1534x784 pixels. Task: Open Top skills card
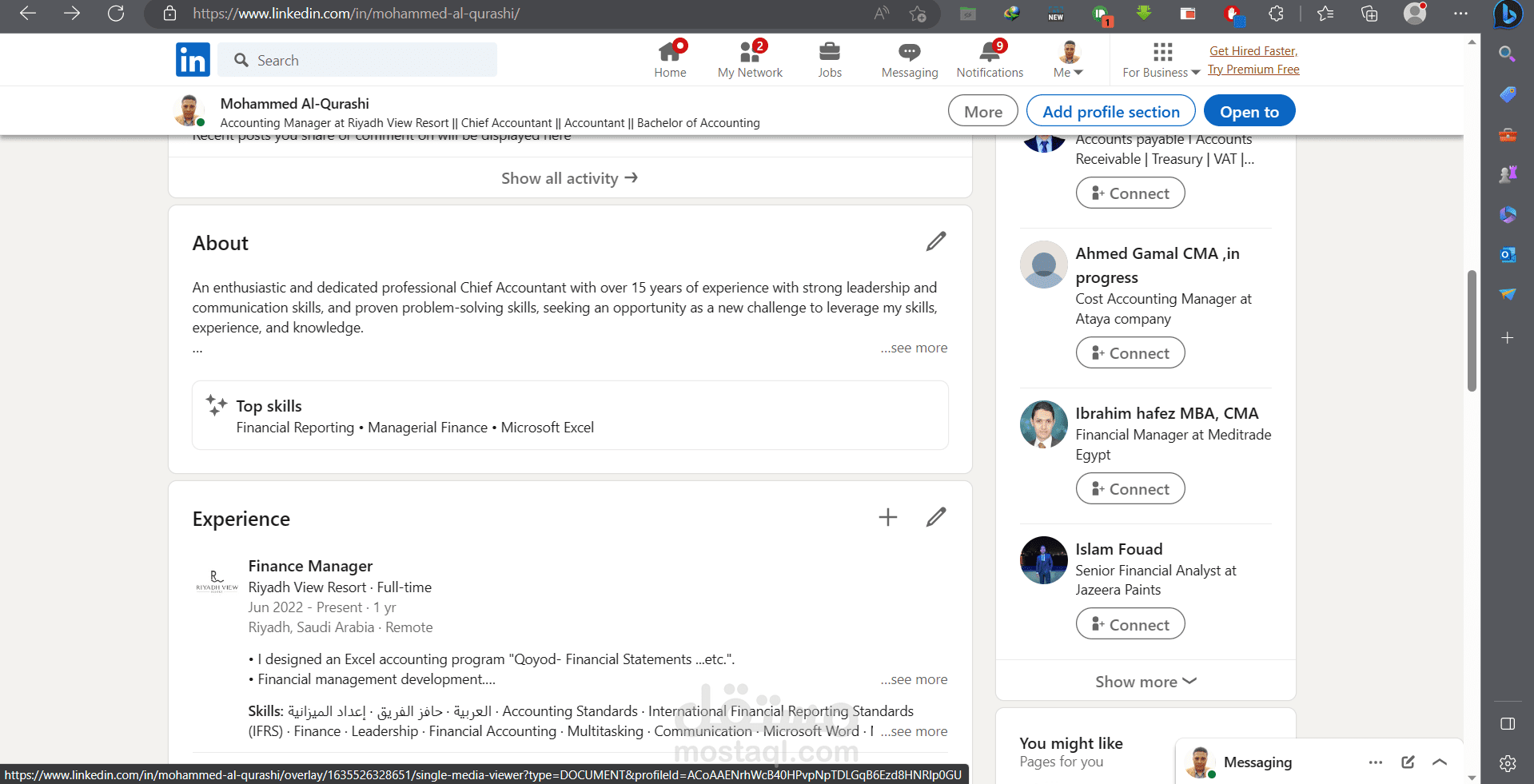pos(570,416)
